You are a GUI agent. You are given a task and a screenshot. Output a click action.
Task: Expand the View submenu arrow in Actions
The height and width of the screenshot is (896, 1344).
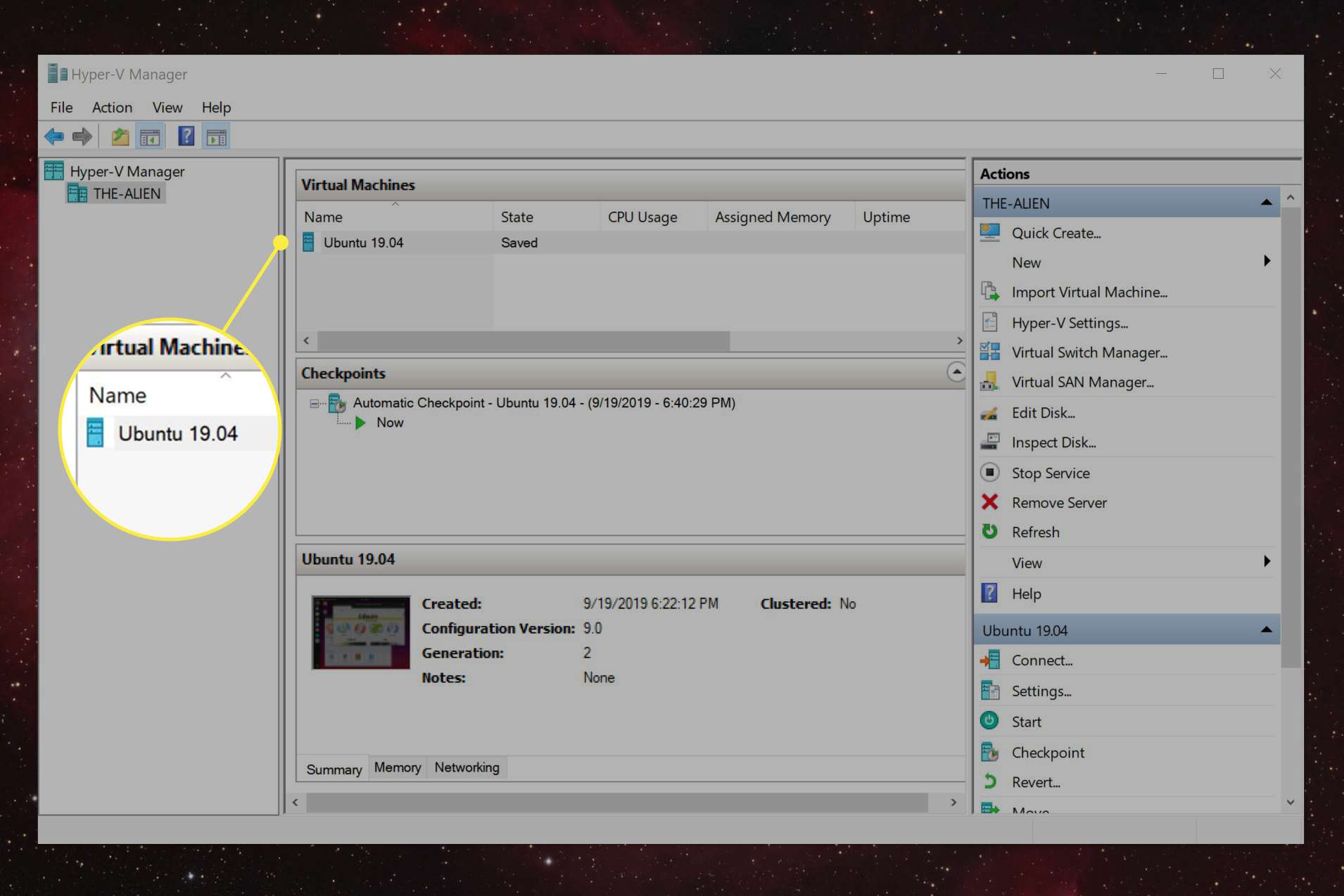point(1267,562)
